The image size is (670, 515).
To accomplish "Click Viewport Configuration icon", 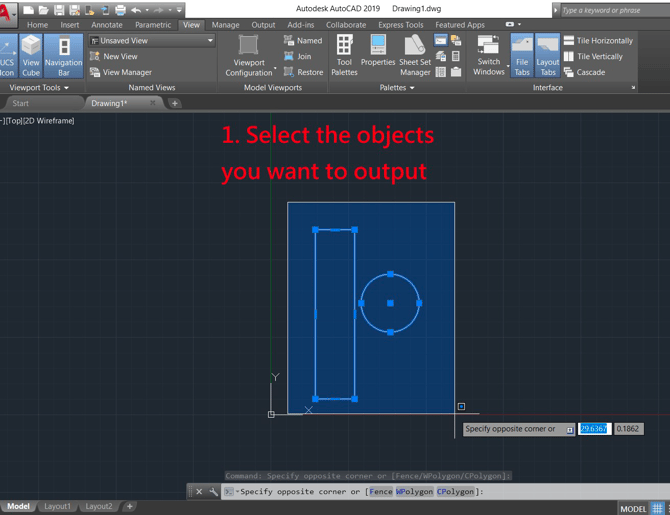I will 248,55.
